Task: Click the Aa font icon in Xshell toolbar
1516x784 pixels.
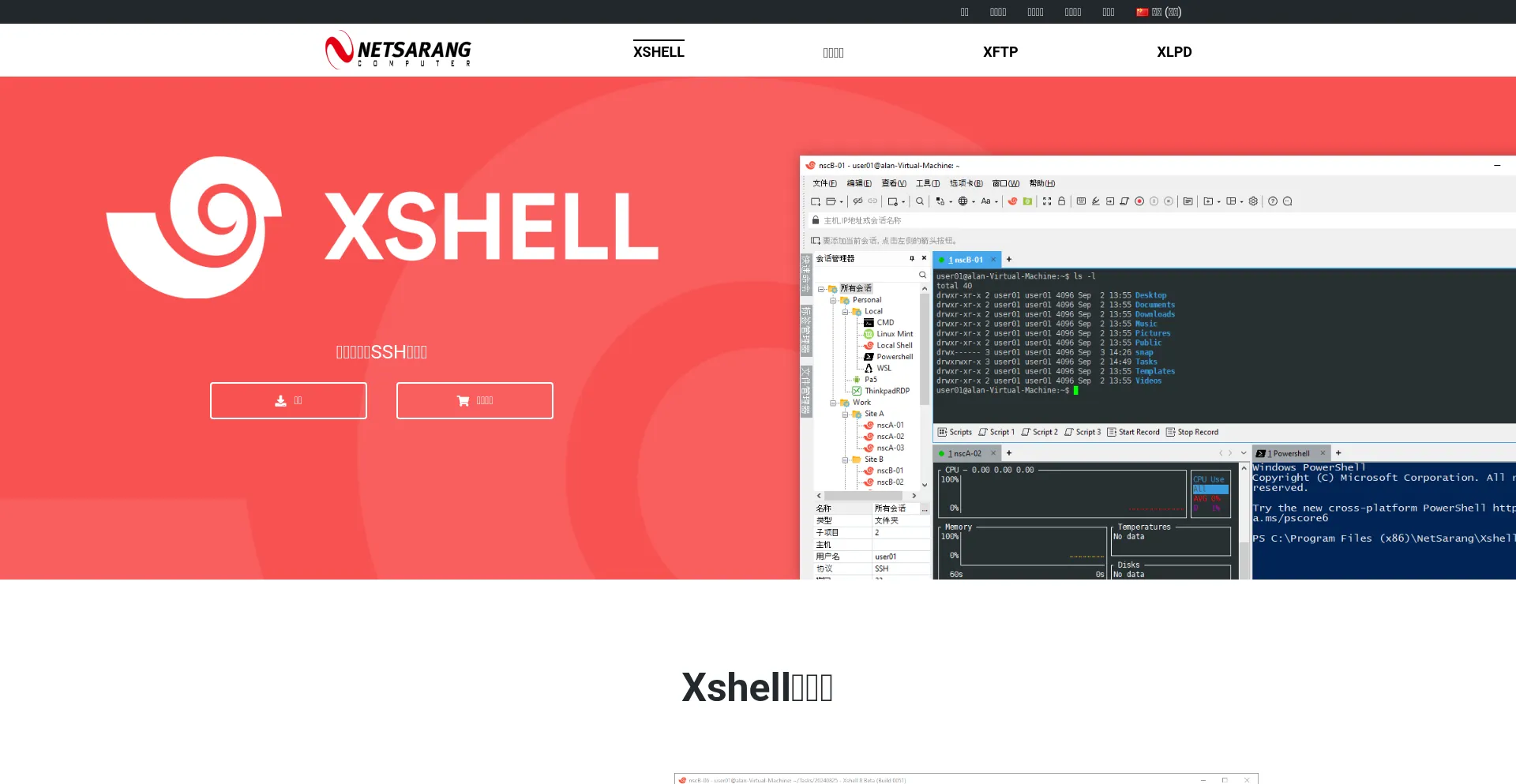Action: pos(985,201)
